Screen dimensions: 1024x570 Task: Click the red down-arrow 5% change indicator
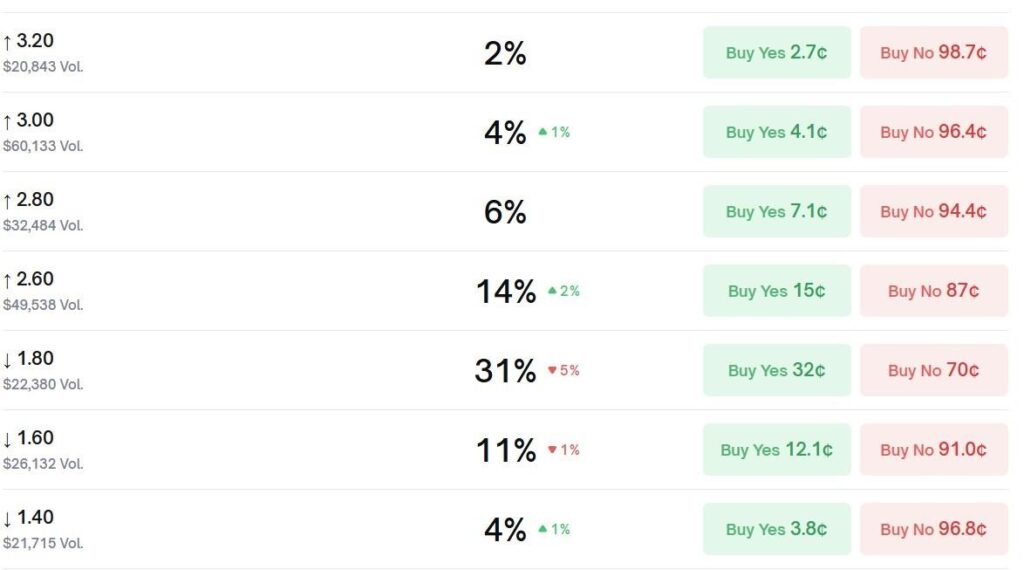click(564, 370)
